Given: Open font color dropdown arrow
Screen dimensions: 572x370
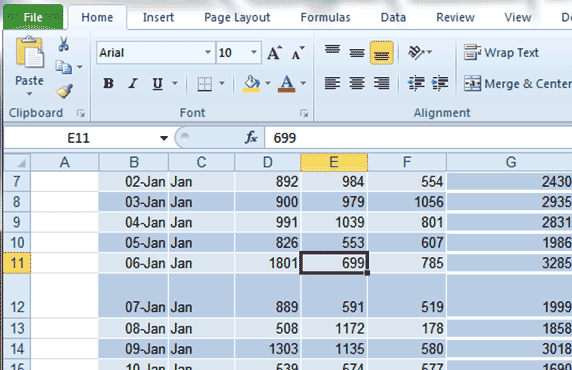Looking at the screenshot, I should [x=303, y=84].
